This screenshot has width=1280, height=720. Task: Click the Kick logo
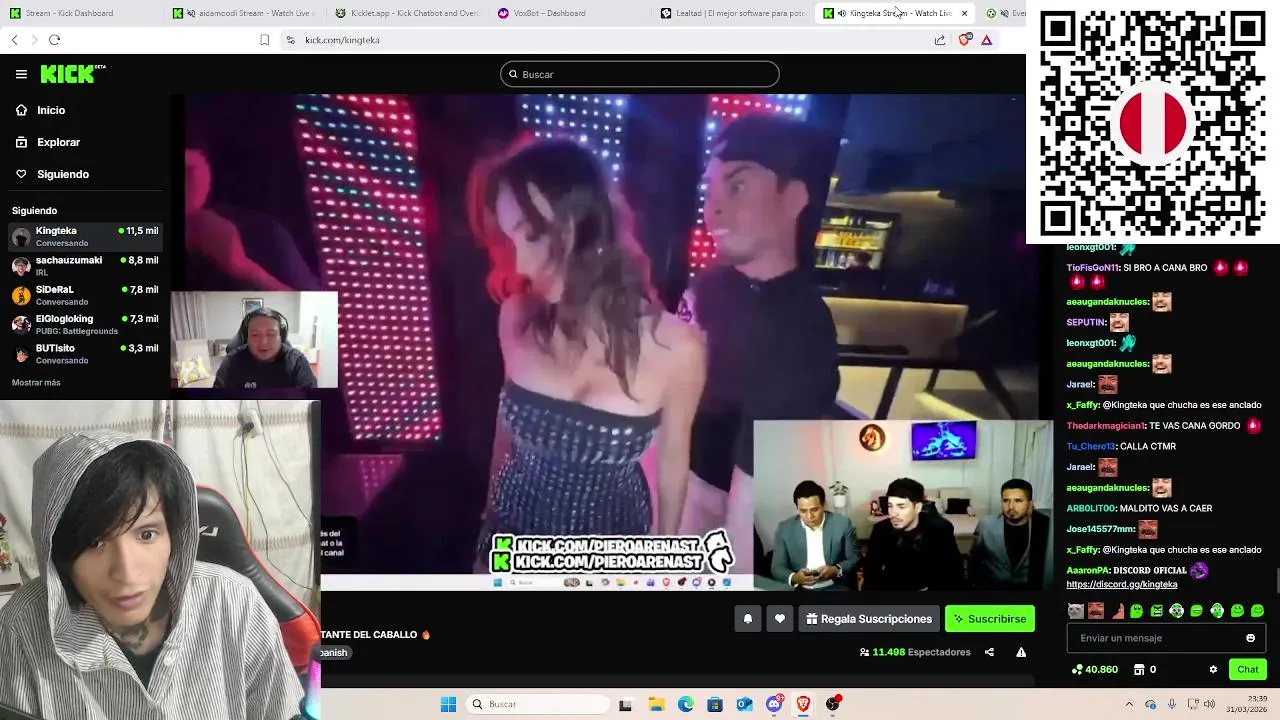tap(72, 74)
